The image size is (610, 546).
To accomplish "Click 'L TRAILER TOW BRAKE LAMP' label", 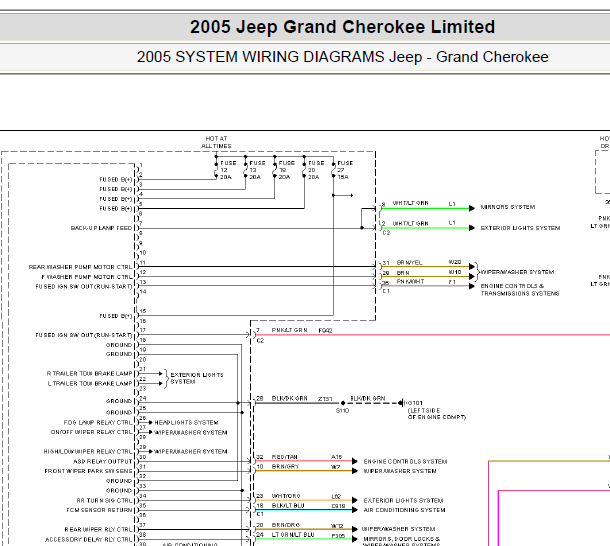I will [x=90, y=383].
